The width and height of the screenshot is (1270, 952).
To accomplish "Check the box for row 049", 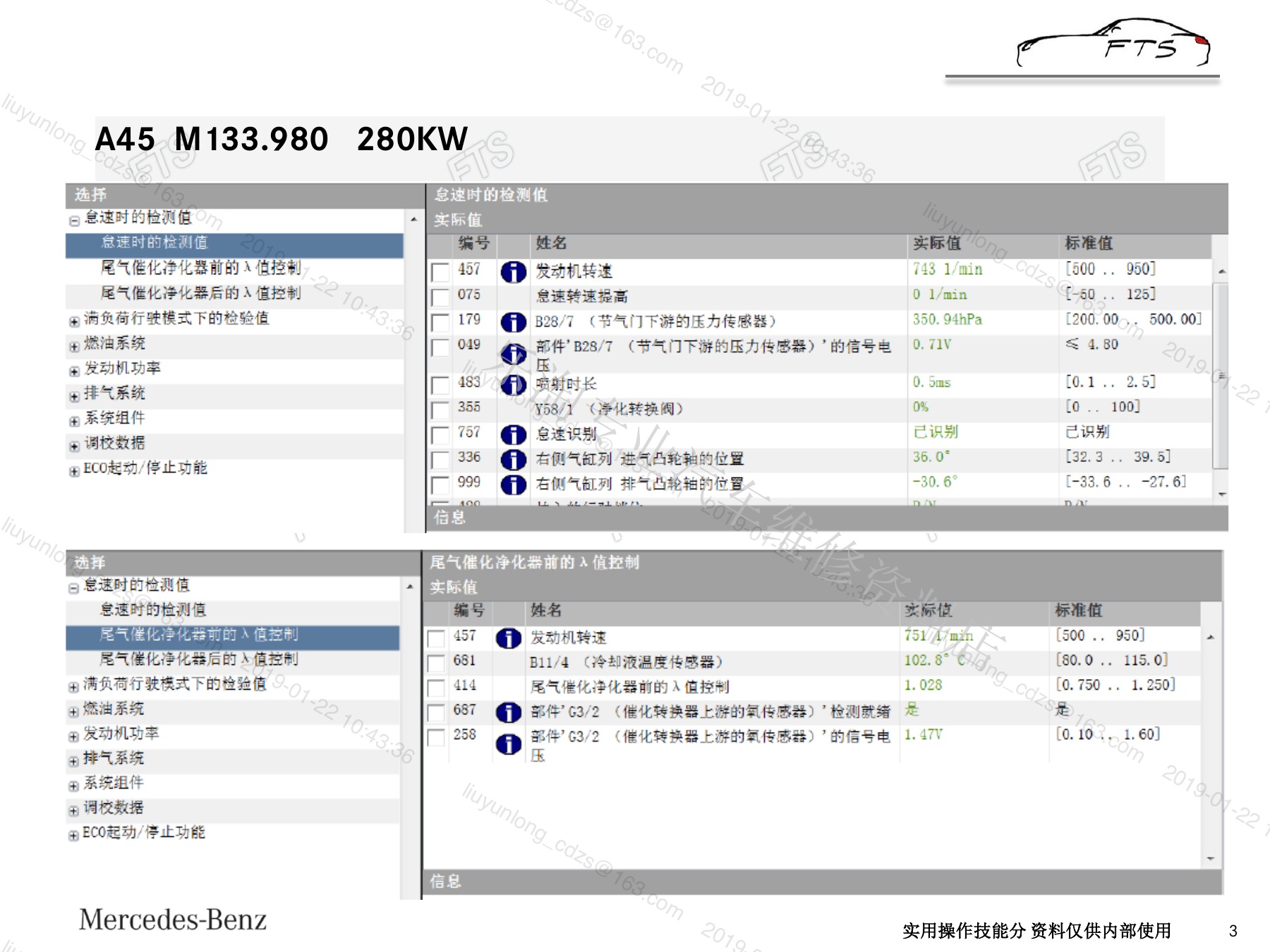I will 440,347.
